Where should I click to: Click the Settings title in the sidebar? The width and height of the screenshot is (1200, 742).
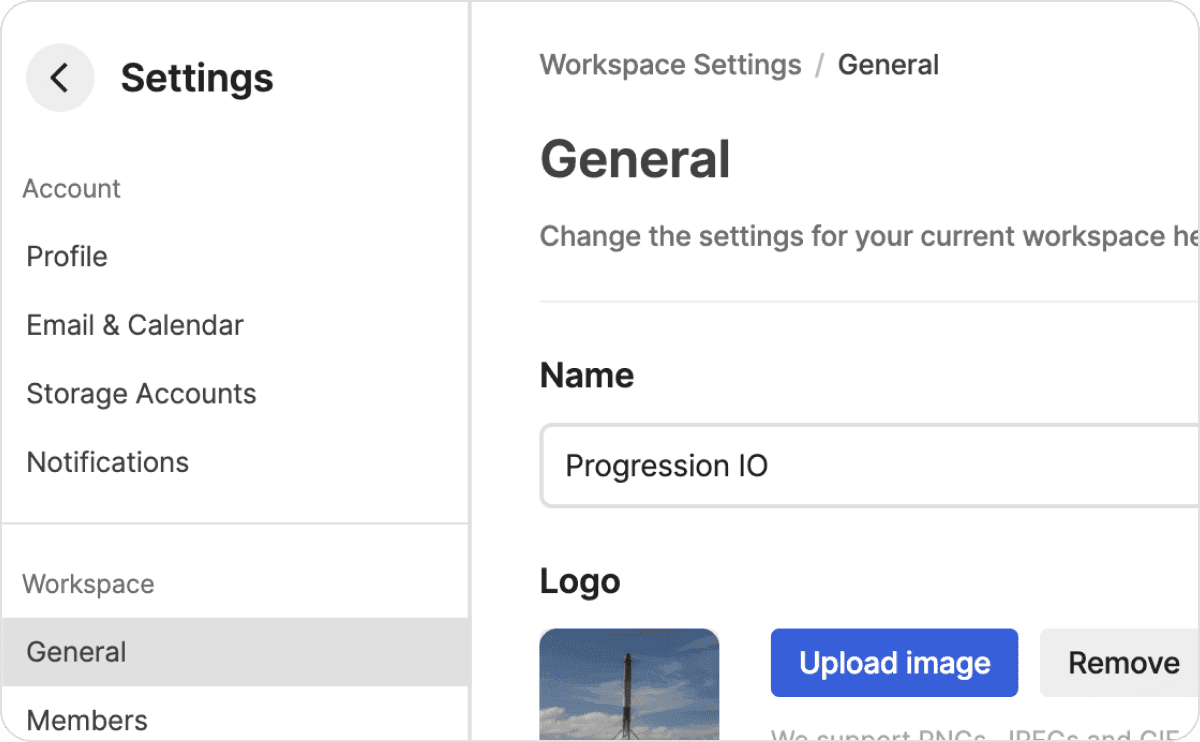point(197,78)
